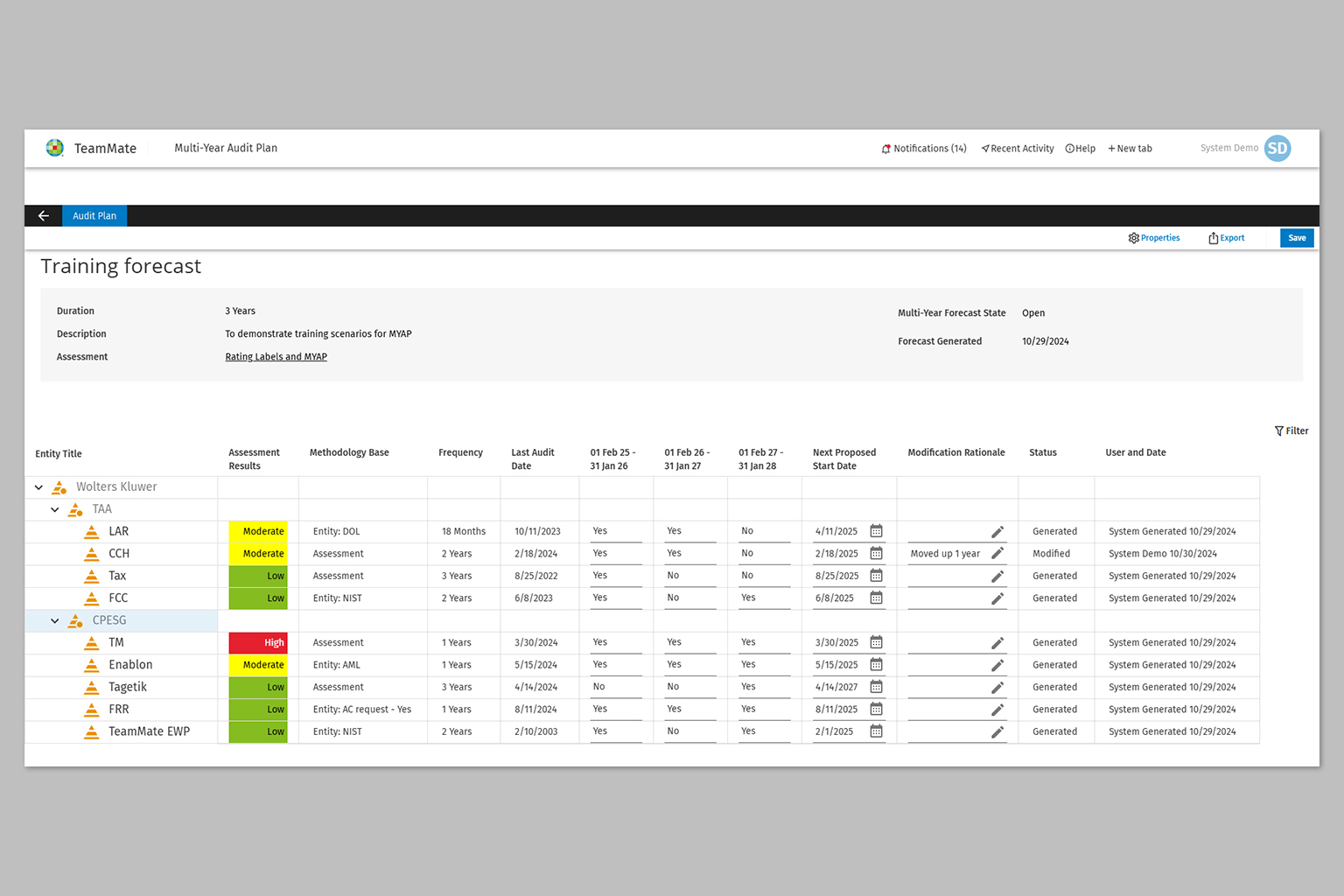Screen dimensions: 1344x896
Task: Open Recent Activity
Action: (x=1017, y=149)
